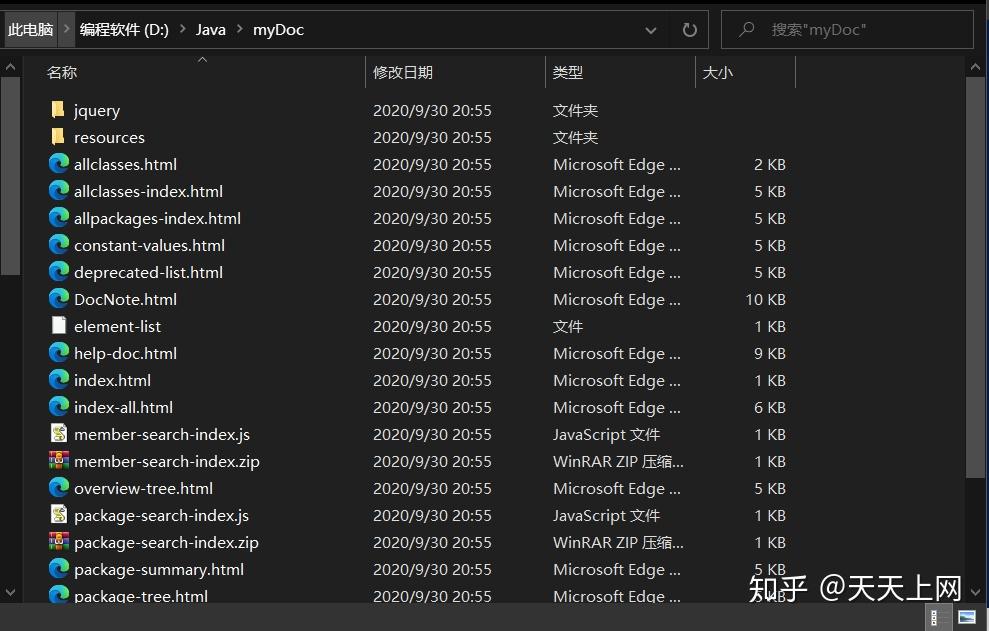
Task: Click the myDoc breadcrumb segment
Action: pyautogui.click(x=278, y=30)
